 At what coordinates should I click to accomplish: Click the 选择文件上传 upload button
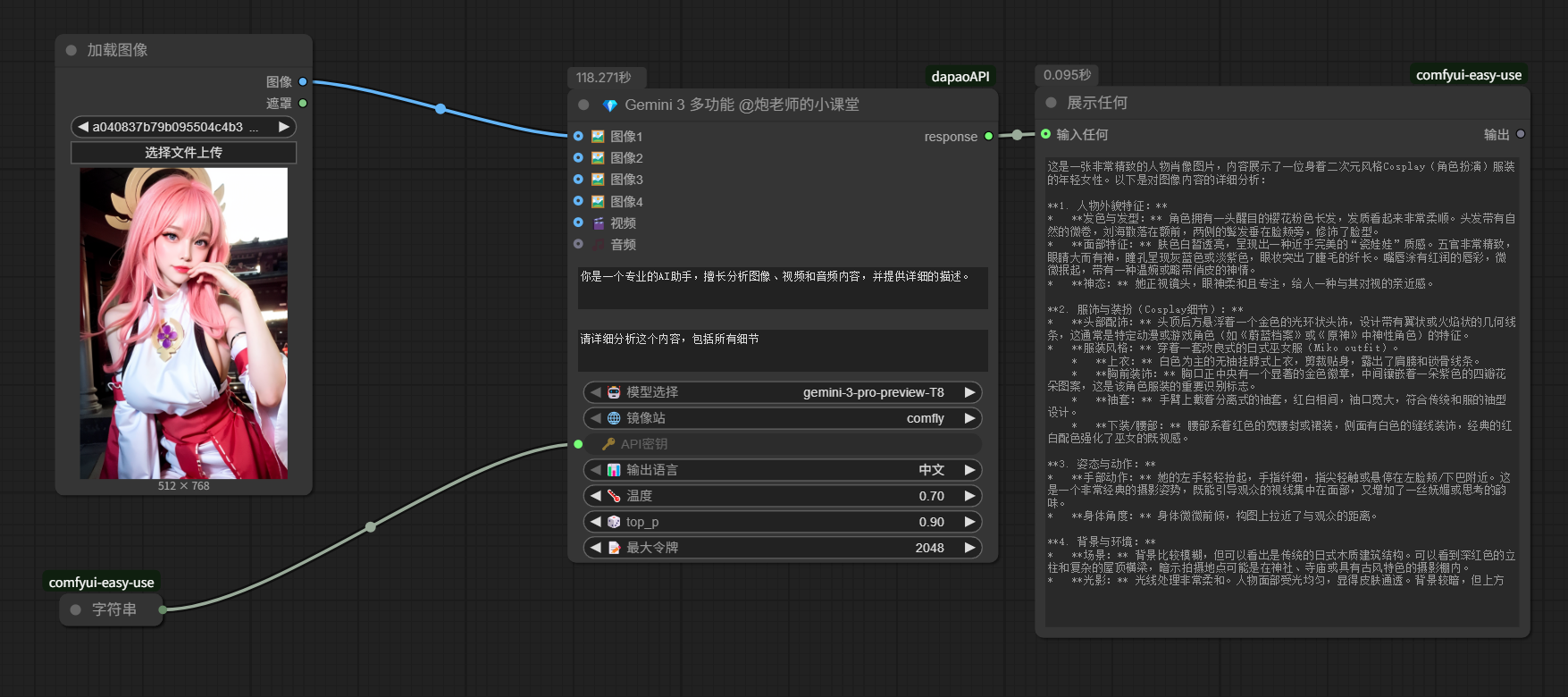click(184, 153)
